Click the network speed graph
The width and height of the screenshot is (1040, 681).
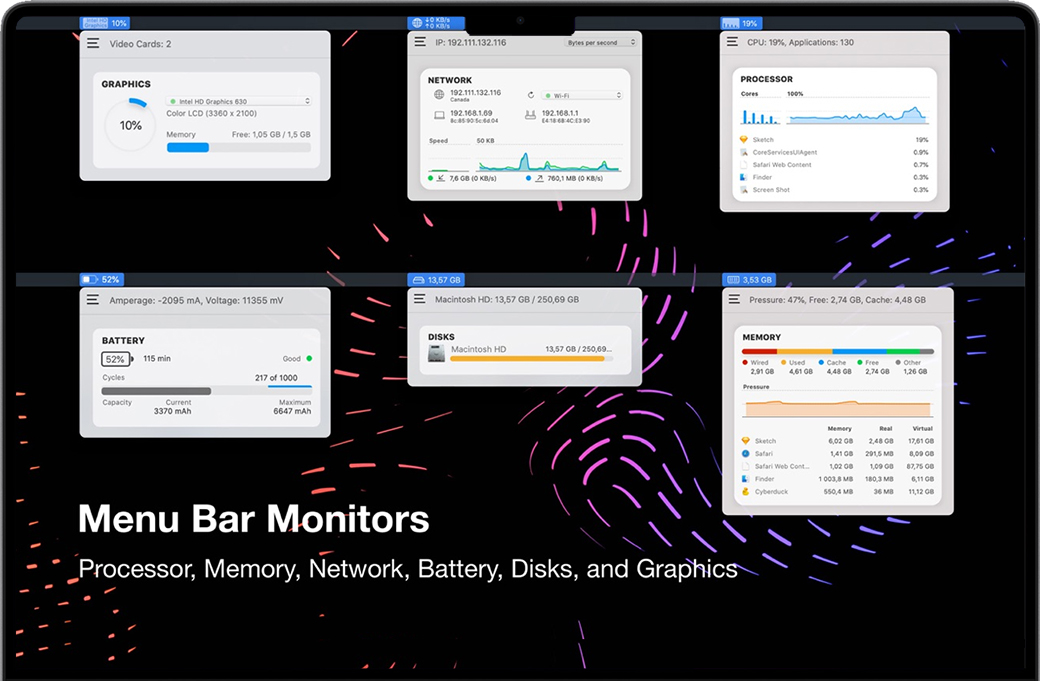click(x=549, y=159)
